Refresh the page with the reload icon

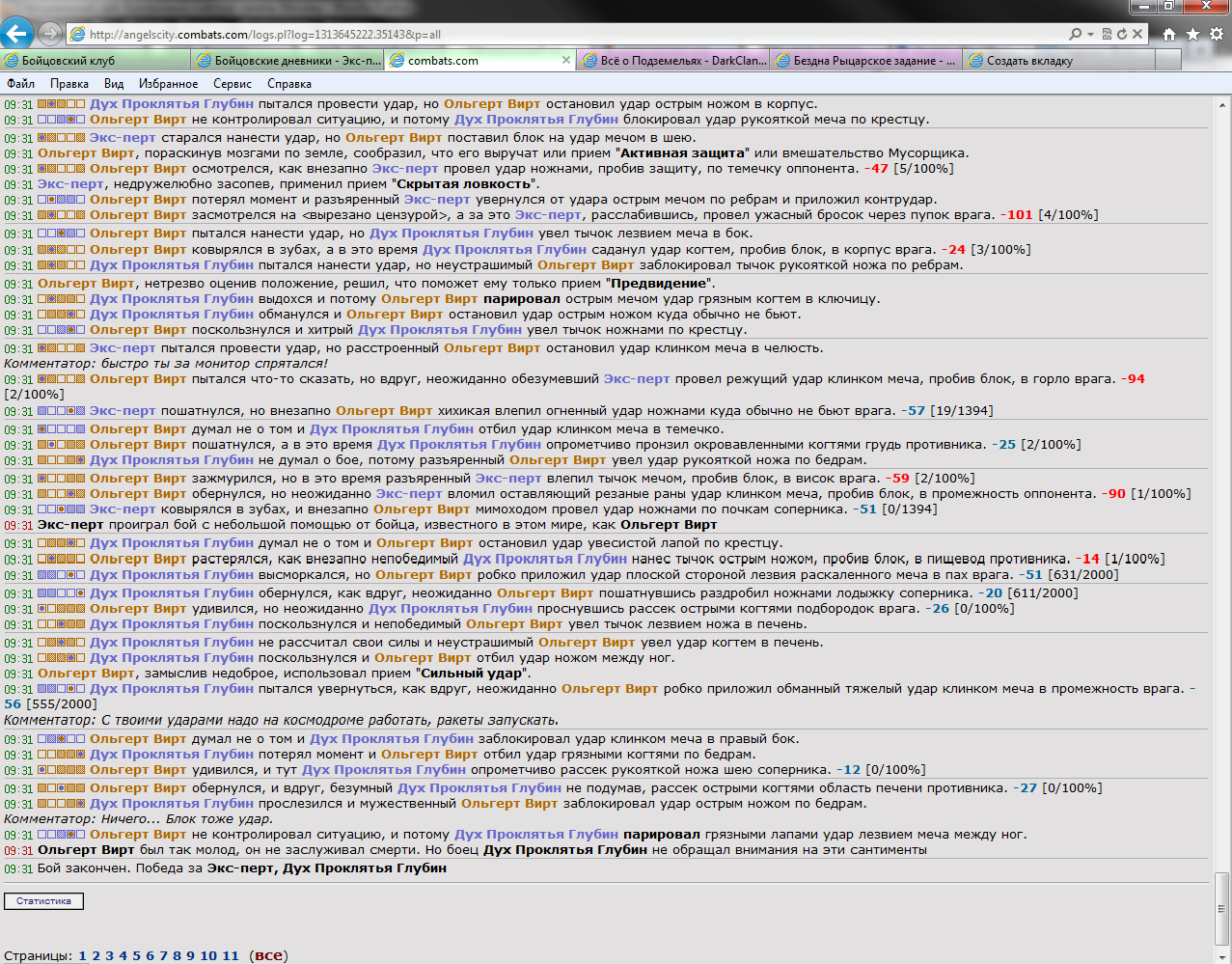(x=1122, y=34)
